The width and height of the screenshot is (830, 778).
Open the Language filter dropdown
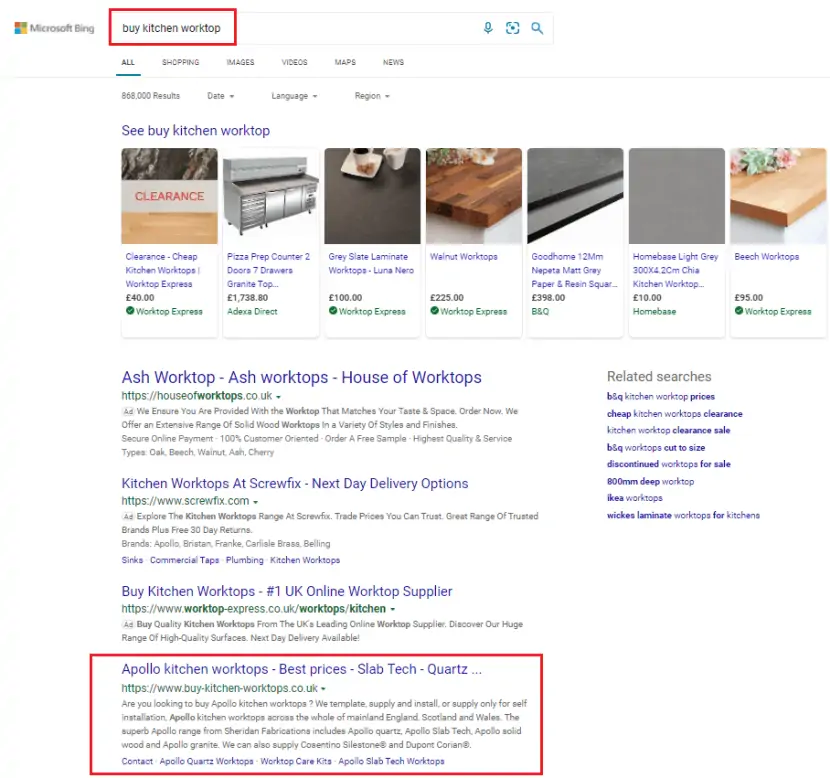click(294, 96)
